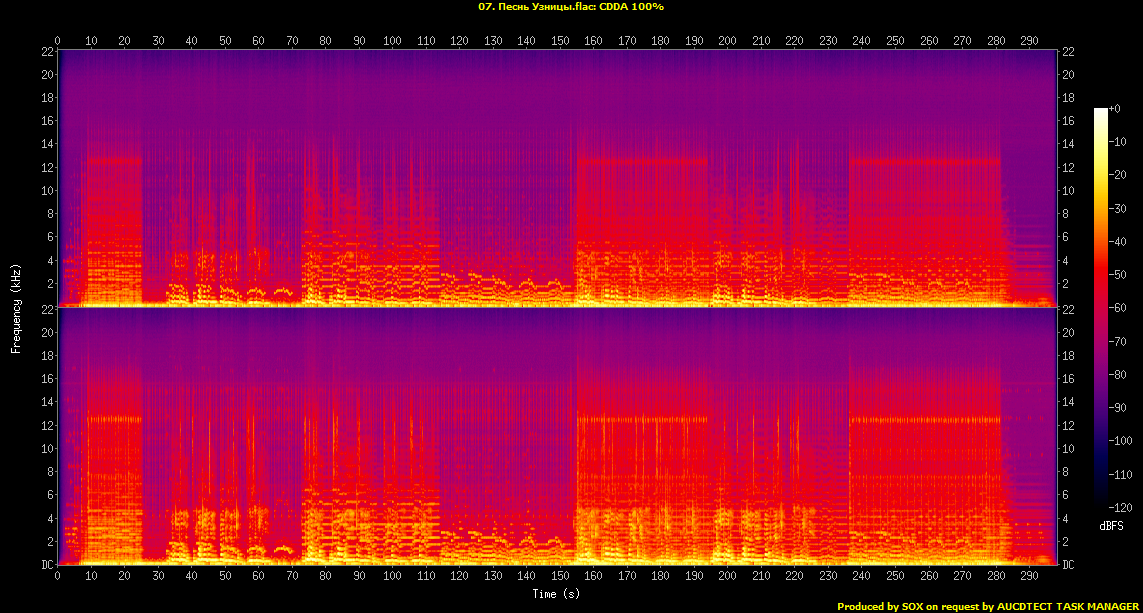Select the '200' tick on the top time axis

[727, 41]
